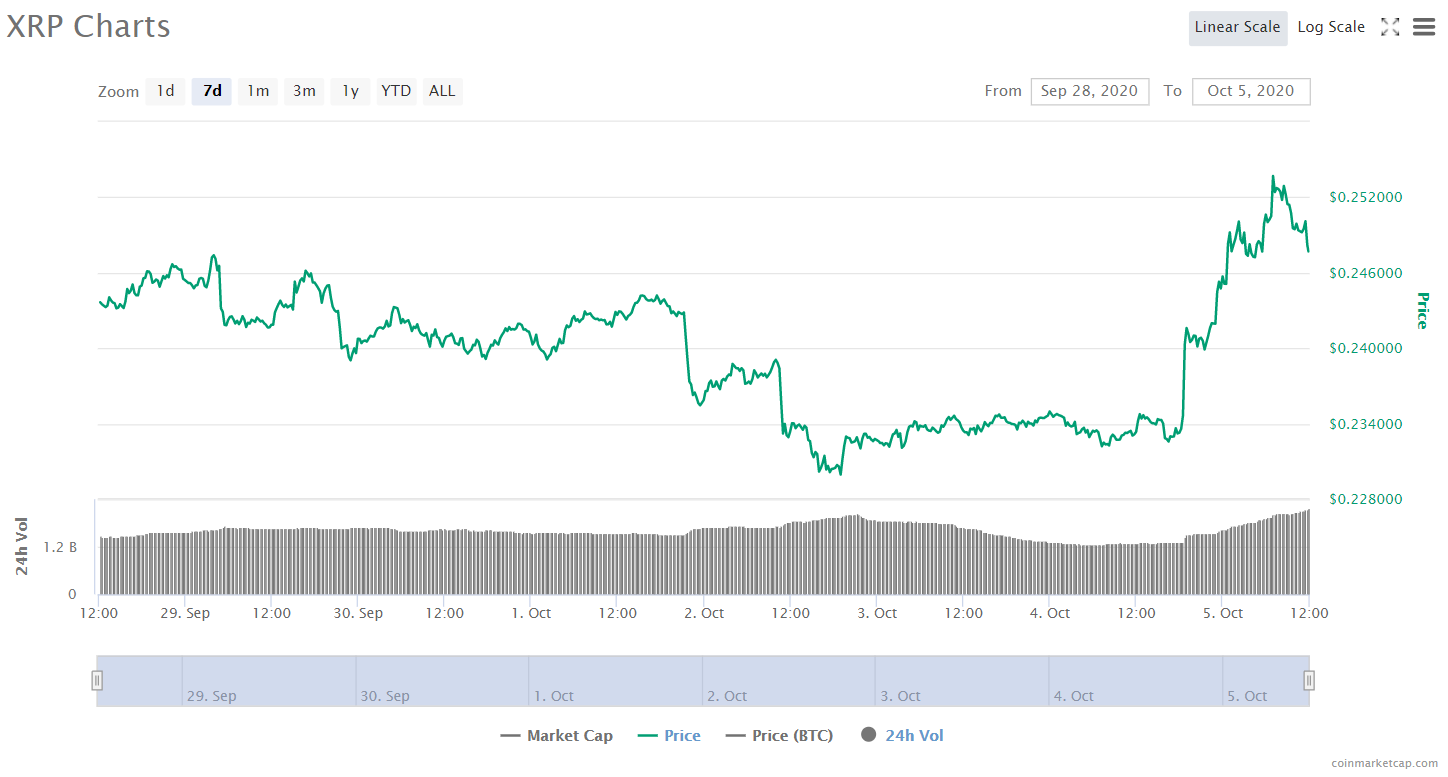Click the 1. Oct x-axis label
The height and width of the screenshot is (777, 1448).
[x=530, y=613]
